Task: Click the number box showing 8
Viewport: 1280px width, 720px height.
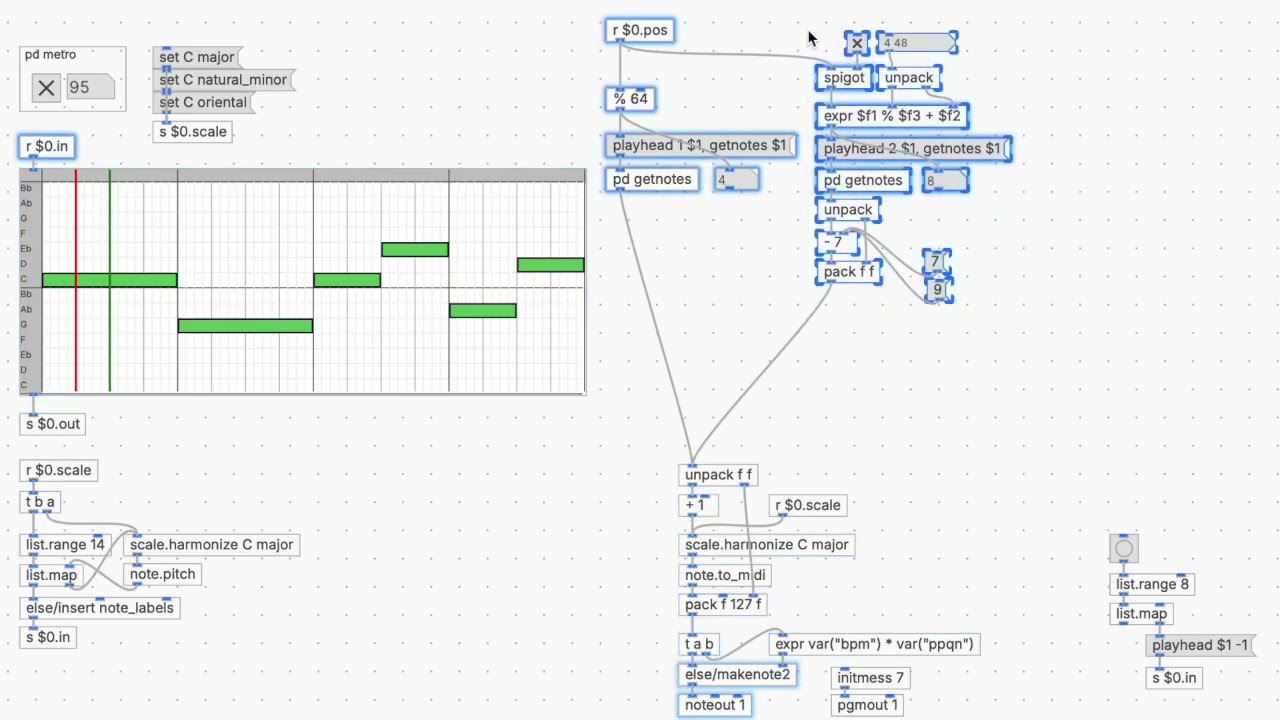Action: tap(945, 181)
